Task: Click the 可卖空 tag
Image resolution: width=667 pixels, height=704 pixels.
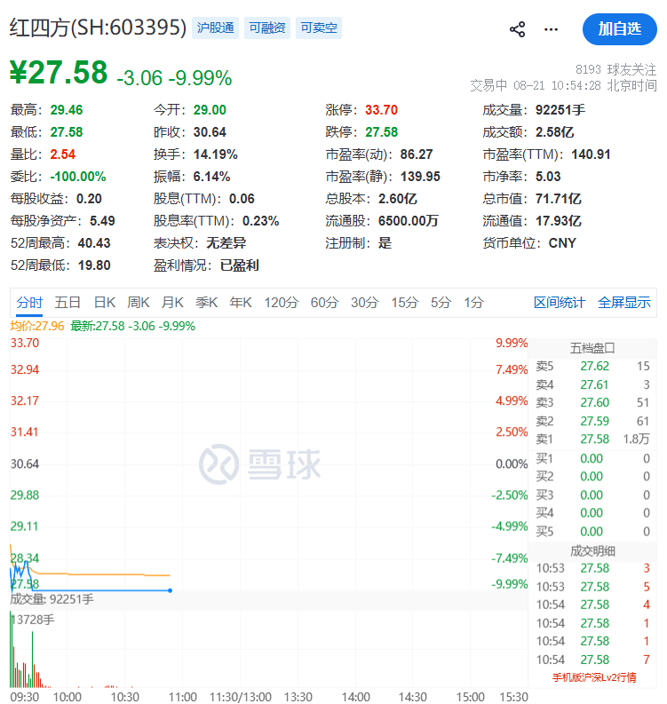Action: [319, 28]
